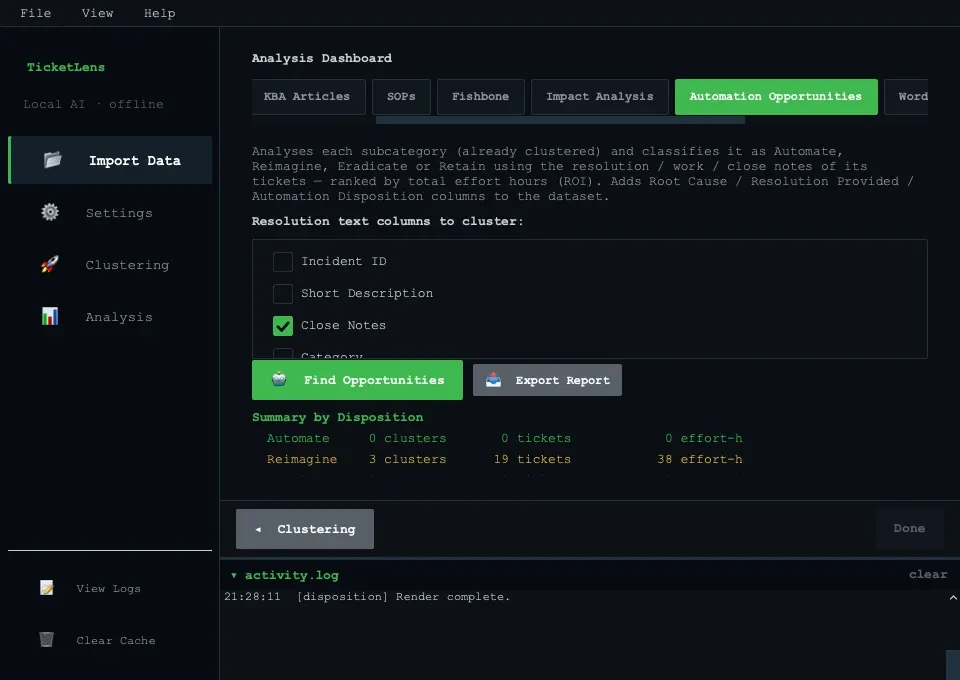Click the TicketLens app title
The height and width of the screenshot is (680, 960).
[x=66, y=67]
